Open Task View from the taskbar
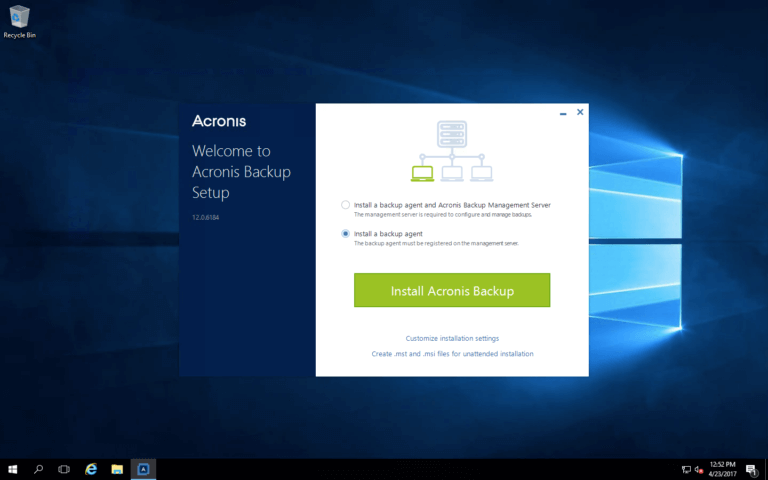This screenshot has height=480, width=768. 64,469
